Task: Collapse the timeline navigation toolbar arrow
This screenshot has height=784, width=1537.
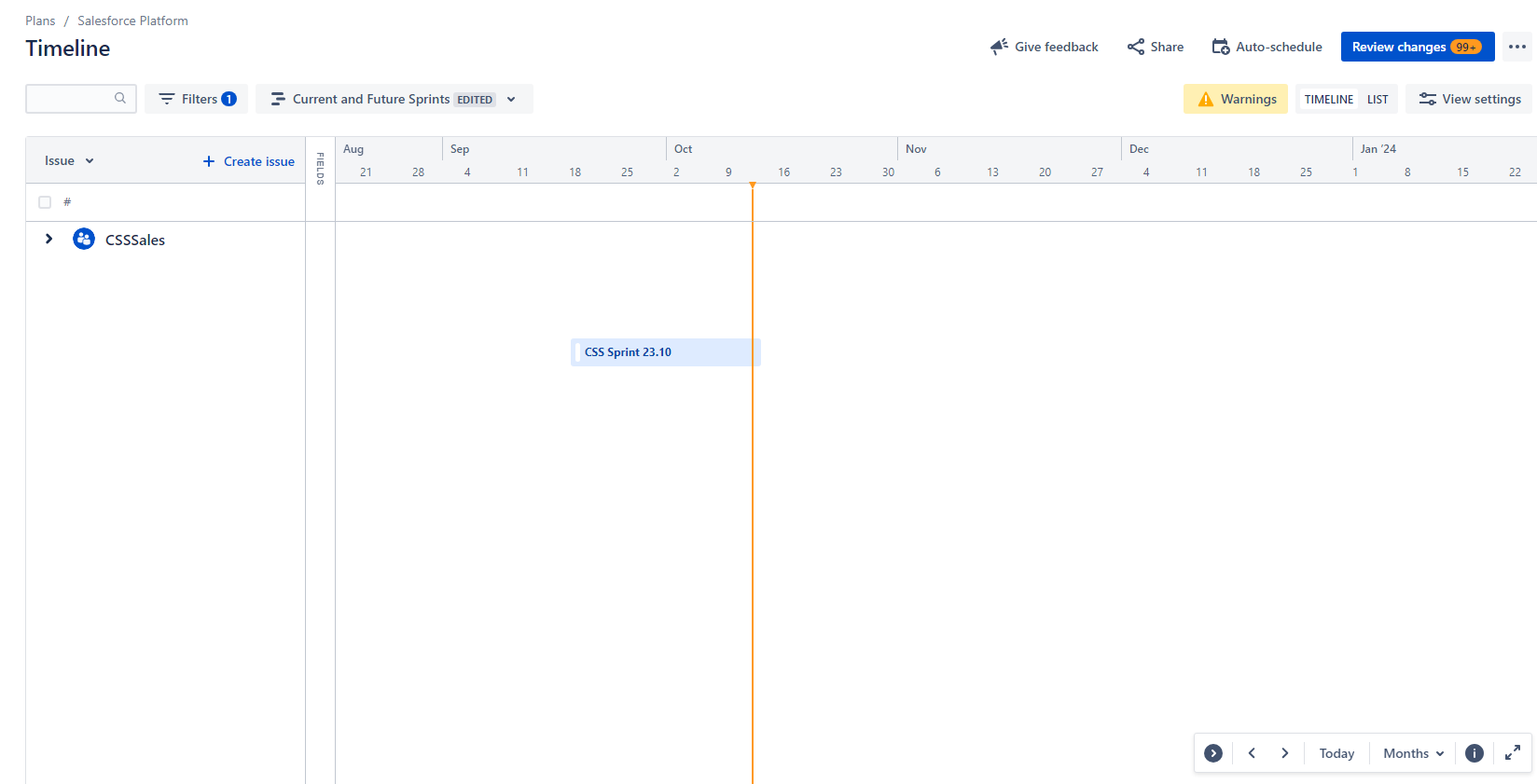Action: (x=1213, y=753)
